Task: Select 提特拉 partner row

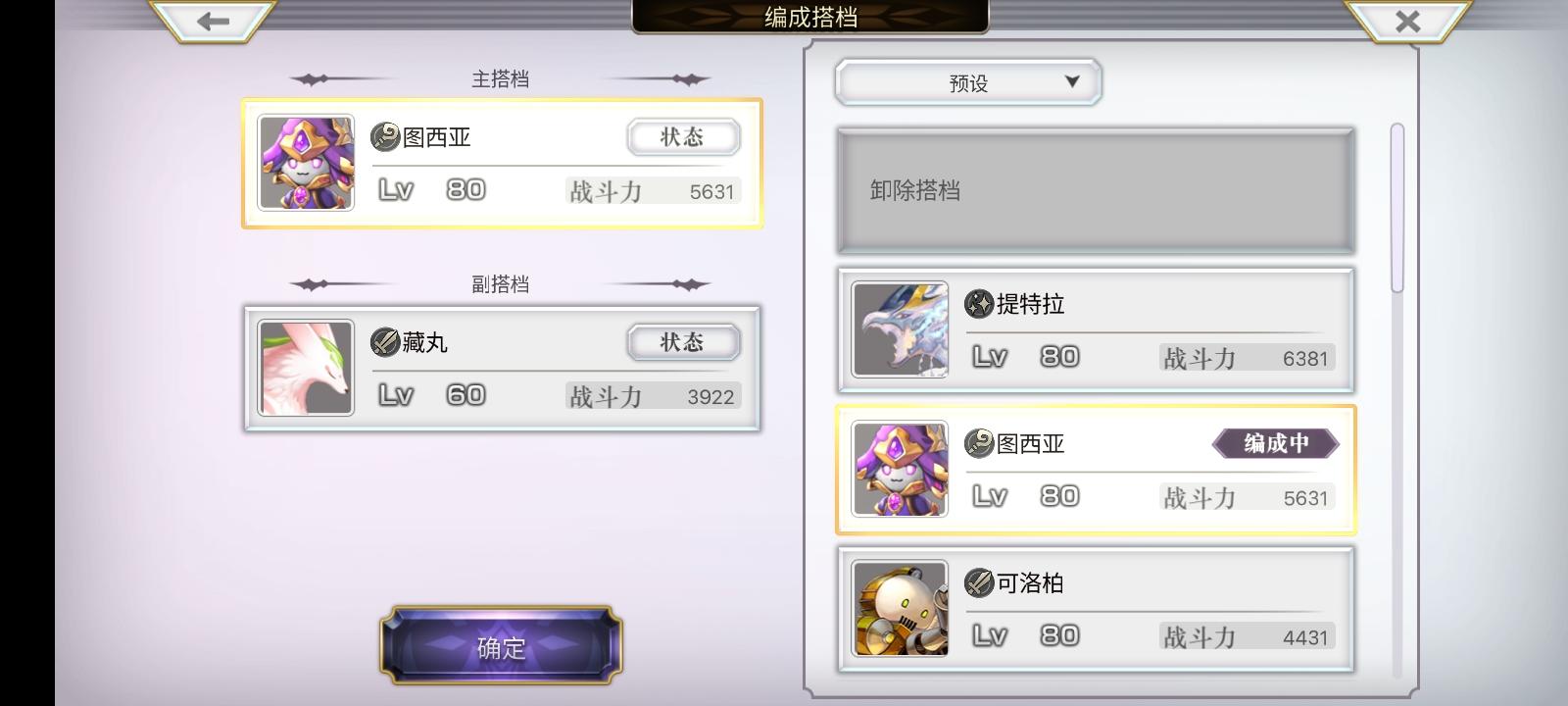Action: pyautogui.click(x=1096, y=330)
